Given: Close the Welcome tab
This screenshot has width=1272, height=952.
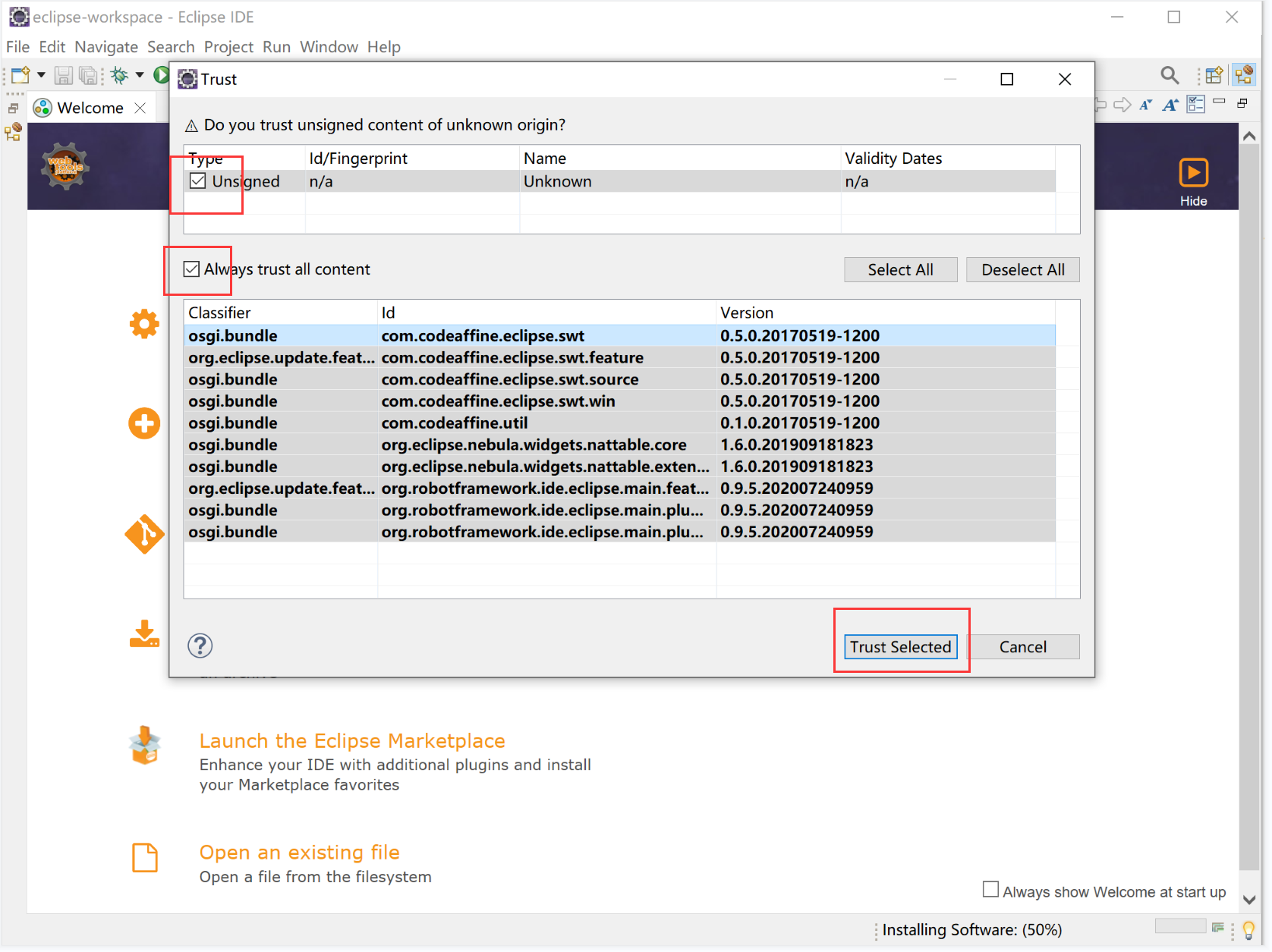Looking at the screenshot, I should click(140, 108).
